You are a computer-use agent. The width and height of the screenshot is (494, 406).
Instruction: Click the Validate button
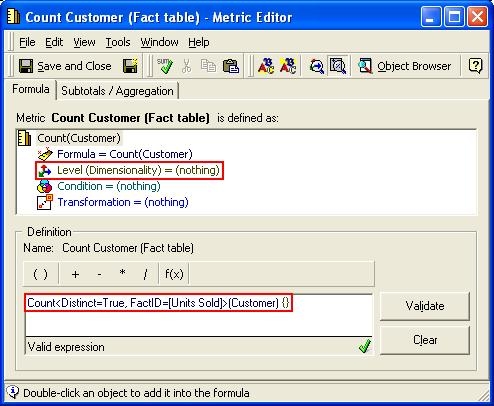[425, 306]
